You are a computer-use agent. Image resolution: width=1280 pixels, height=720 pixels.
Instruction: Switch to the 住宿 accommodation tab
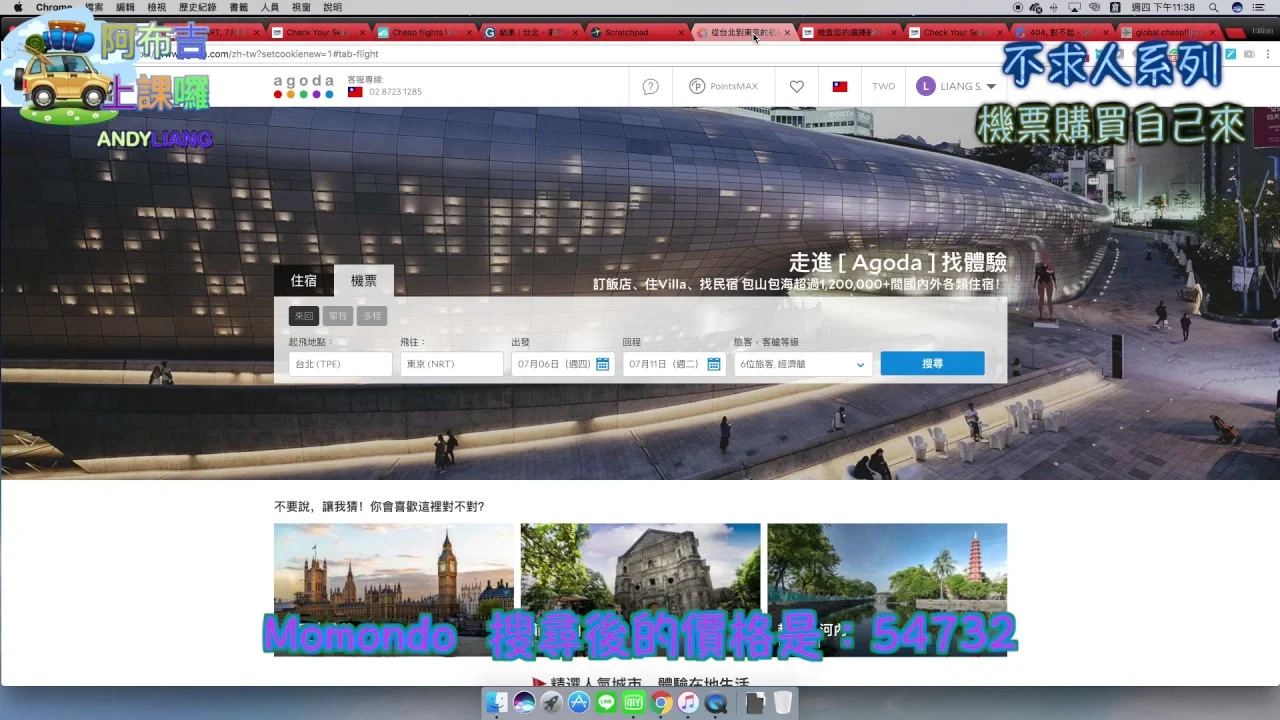click(x=304, y=282)
